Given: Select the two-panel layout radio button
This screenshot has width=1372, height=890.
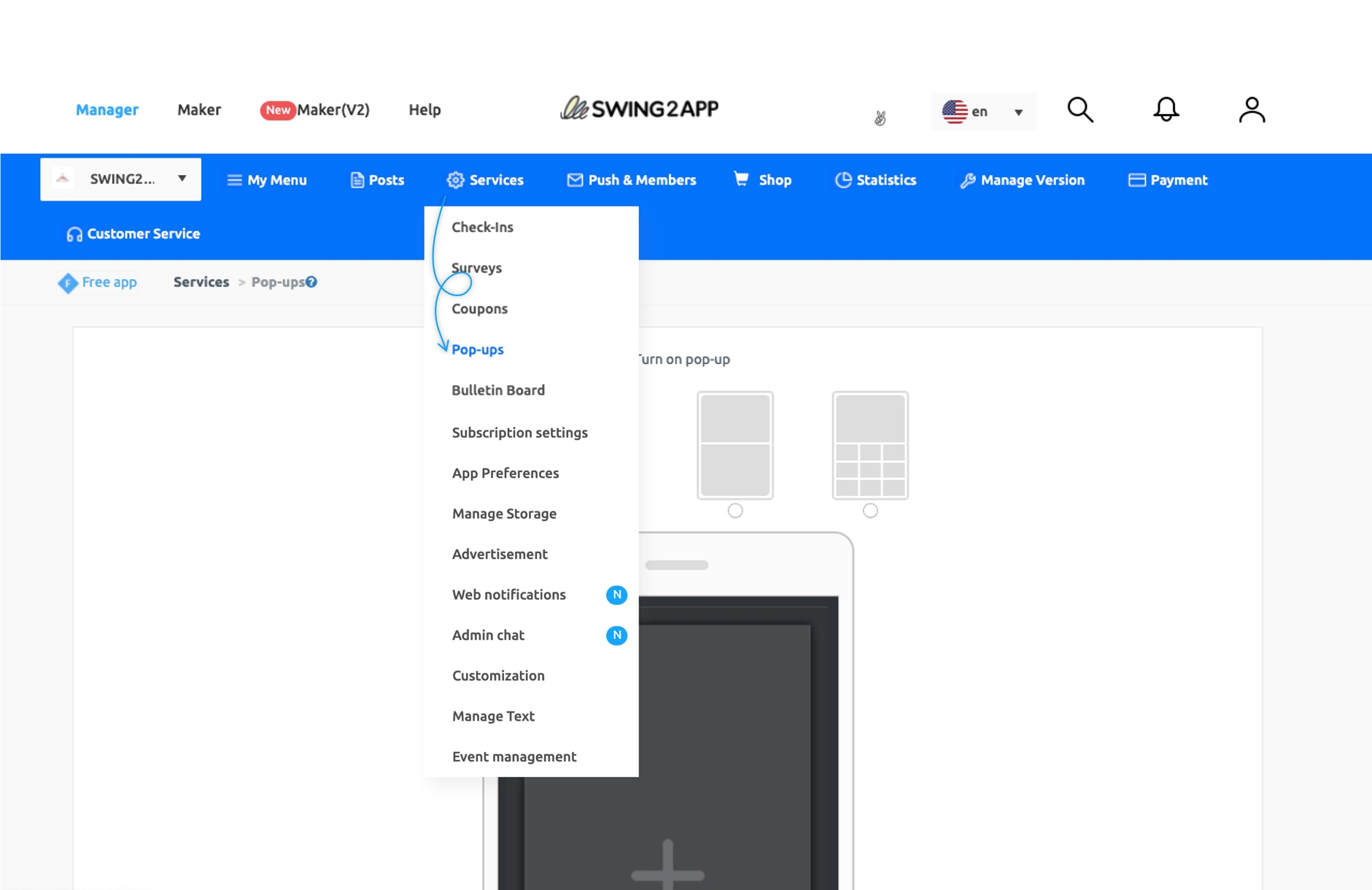Looking at the screenshot, I should pyautogui.click(x=735, y=511).
